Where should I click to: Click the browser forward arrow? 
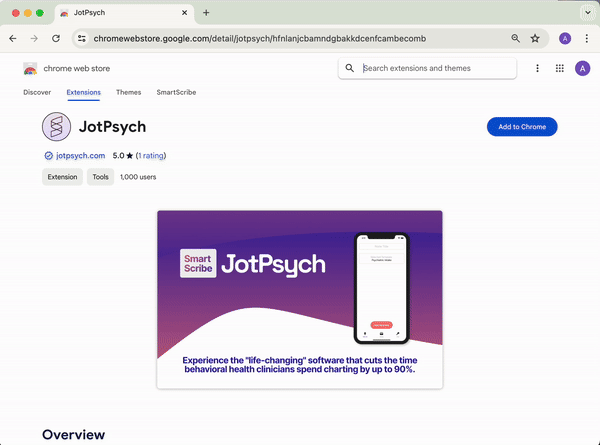click(34, 38)
